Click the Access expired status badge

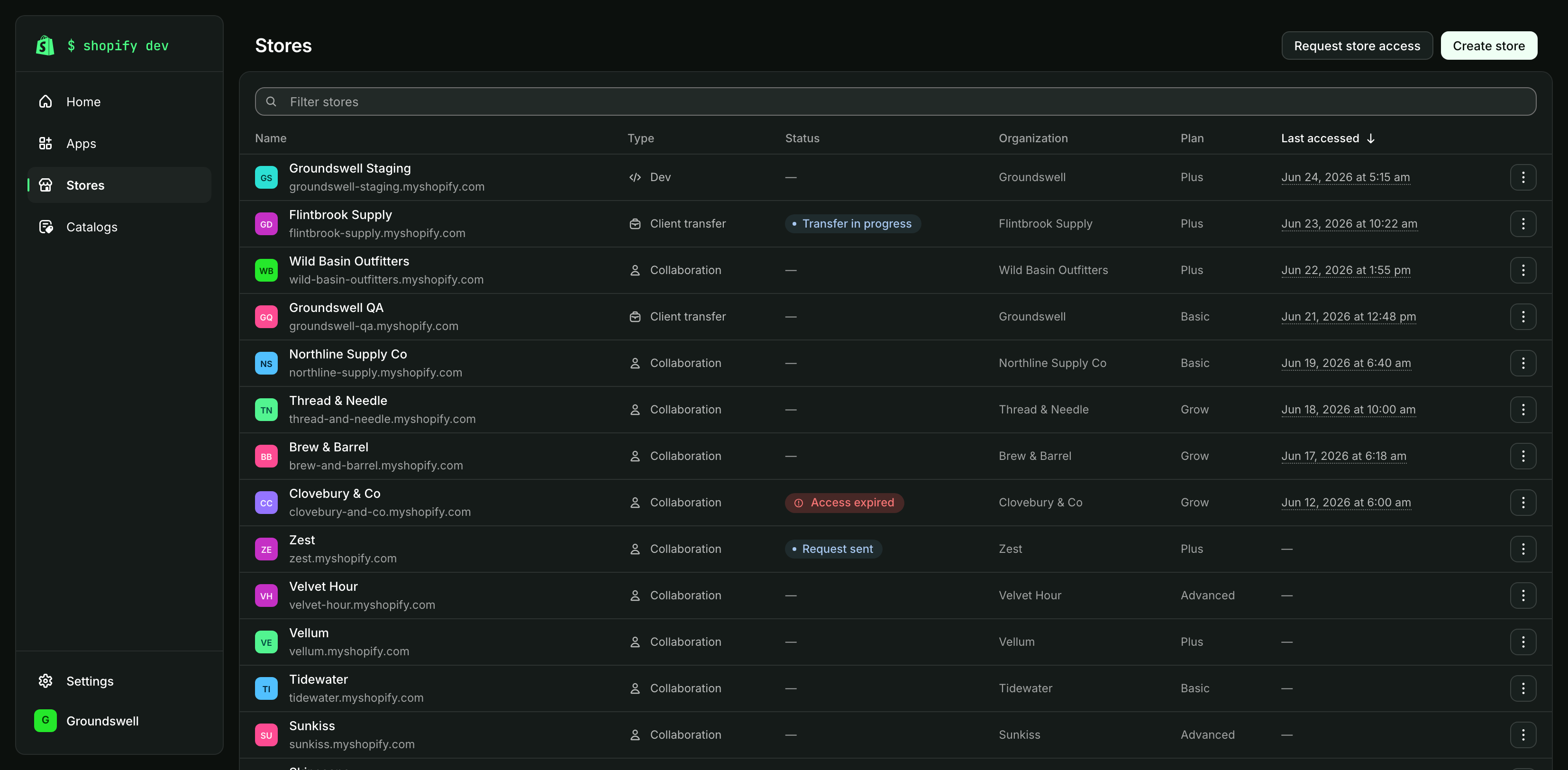tap(844, 503)
